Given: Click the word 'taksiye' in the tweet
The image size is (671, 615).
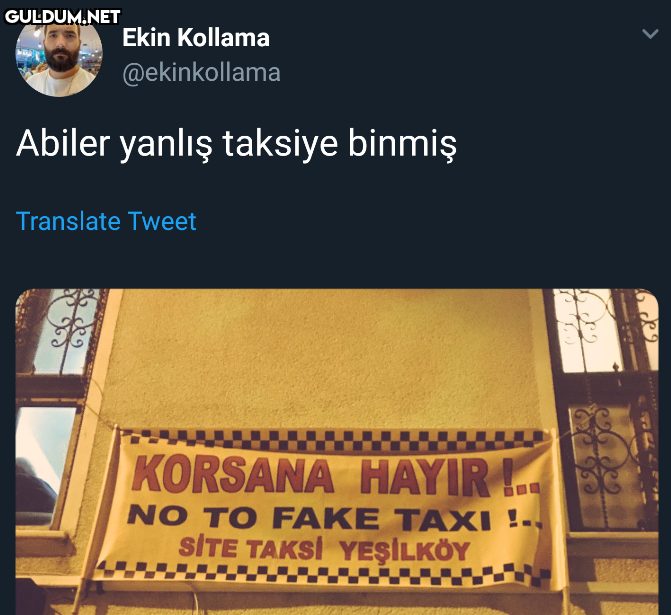Looking at the screenshot, I should pyautogui.click(x=281, y=144).
